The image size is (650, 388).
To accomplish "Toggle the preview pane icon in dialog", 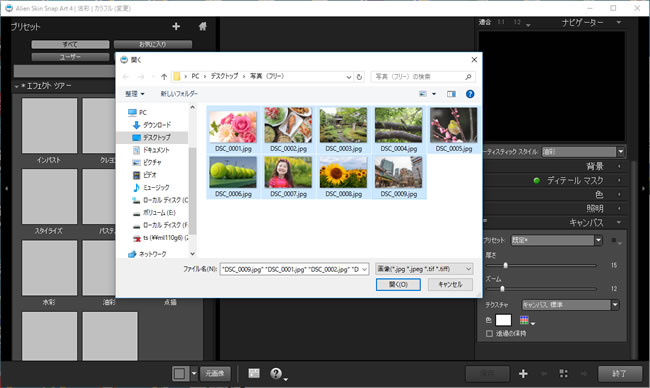I will [451, 94].
